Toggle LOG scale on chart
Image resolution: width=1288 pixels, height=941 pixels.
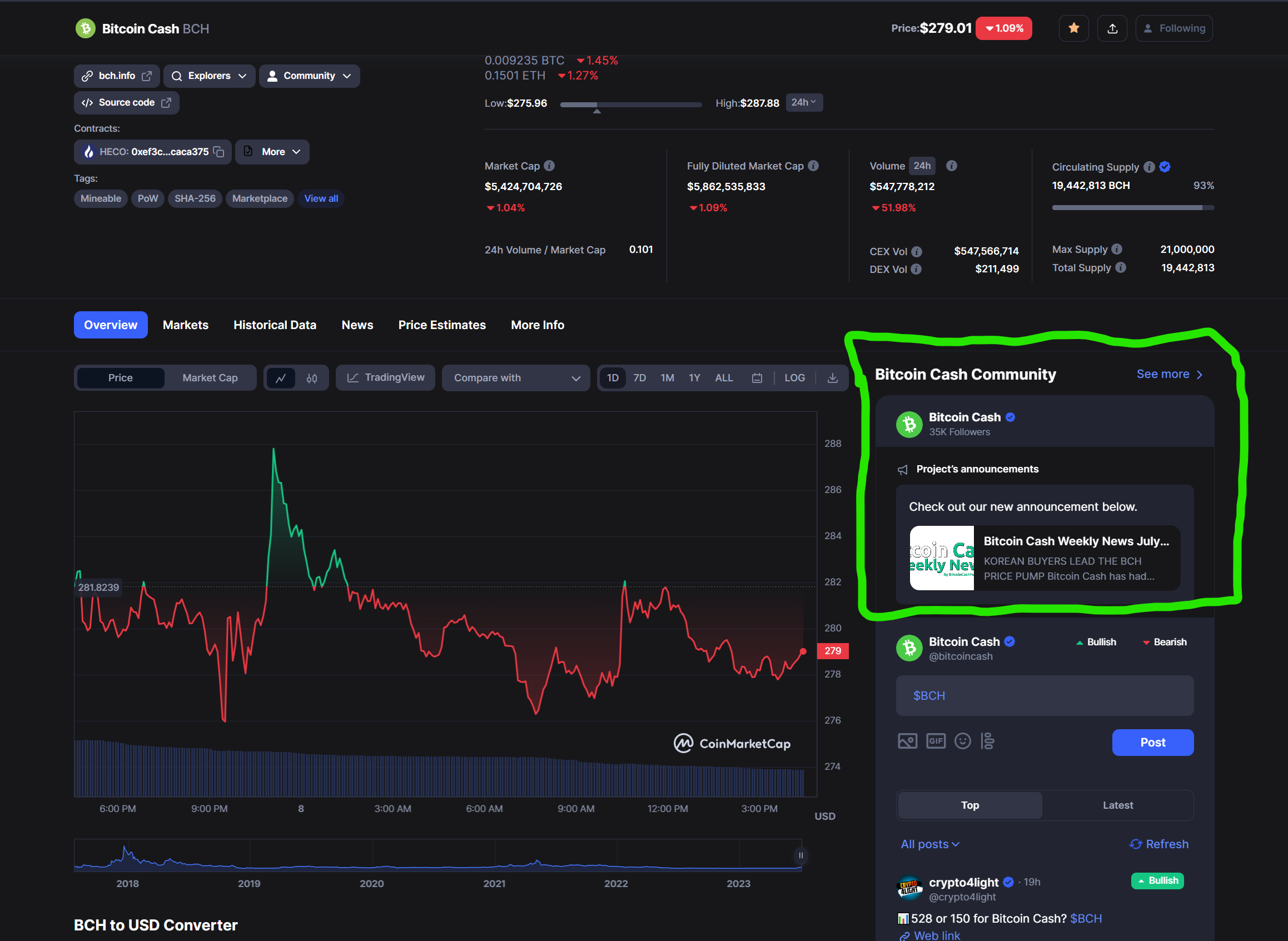point(795,378)
